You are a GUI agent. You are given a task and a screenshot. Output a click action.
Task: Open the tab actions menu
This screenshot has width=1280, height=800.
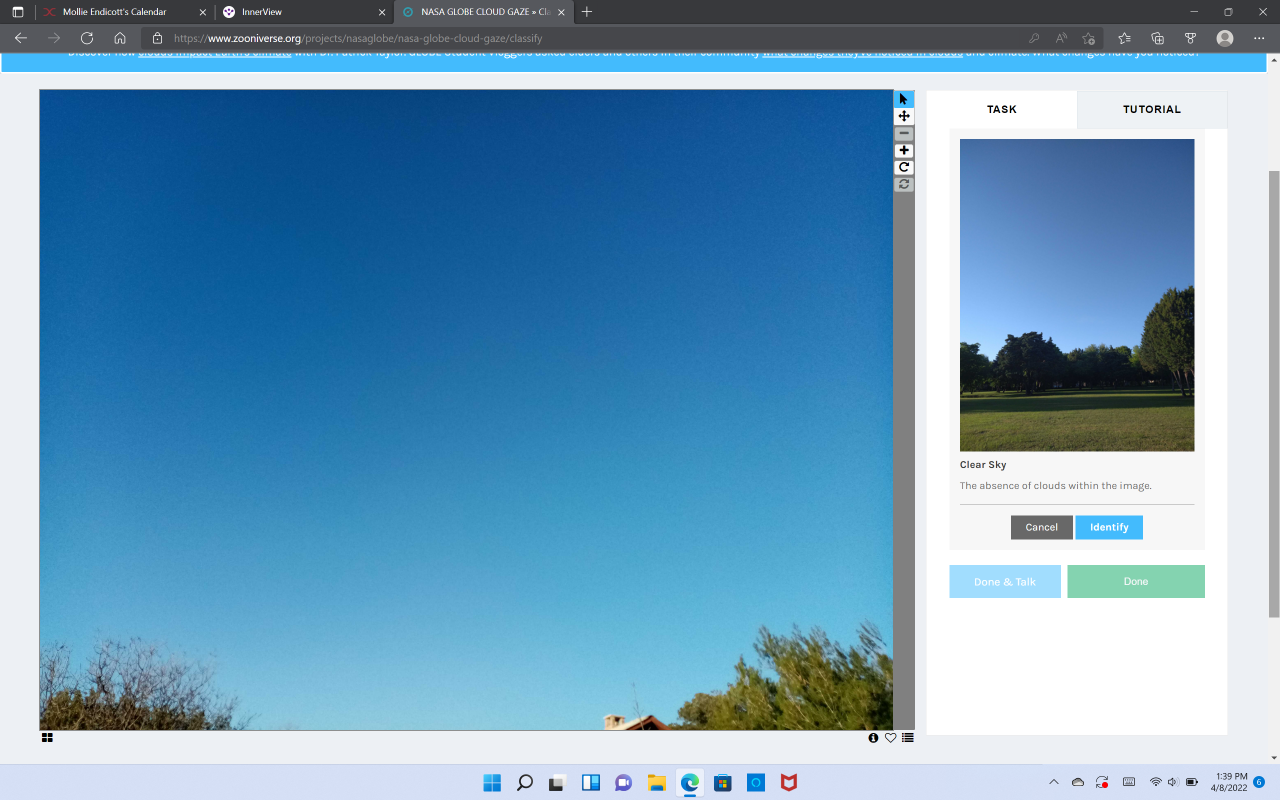pyautogui.click(x=18, y=12)
